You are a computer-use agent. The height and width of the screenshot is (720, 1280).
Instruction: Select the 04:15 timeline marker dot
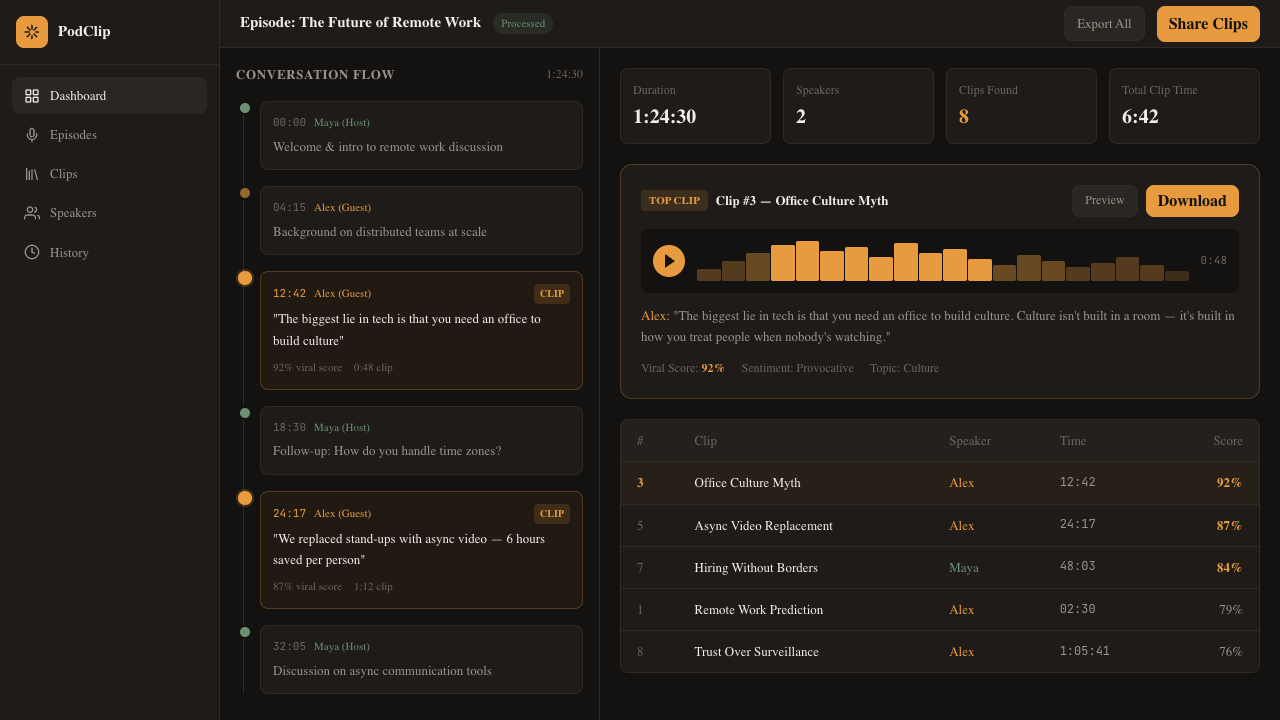pos(245,193)
